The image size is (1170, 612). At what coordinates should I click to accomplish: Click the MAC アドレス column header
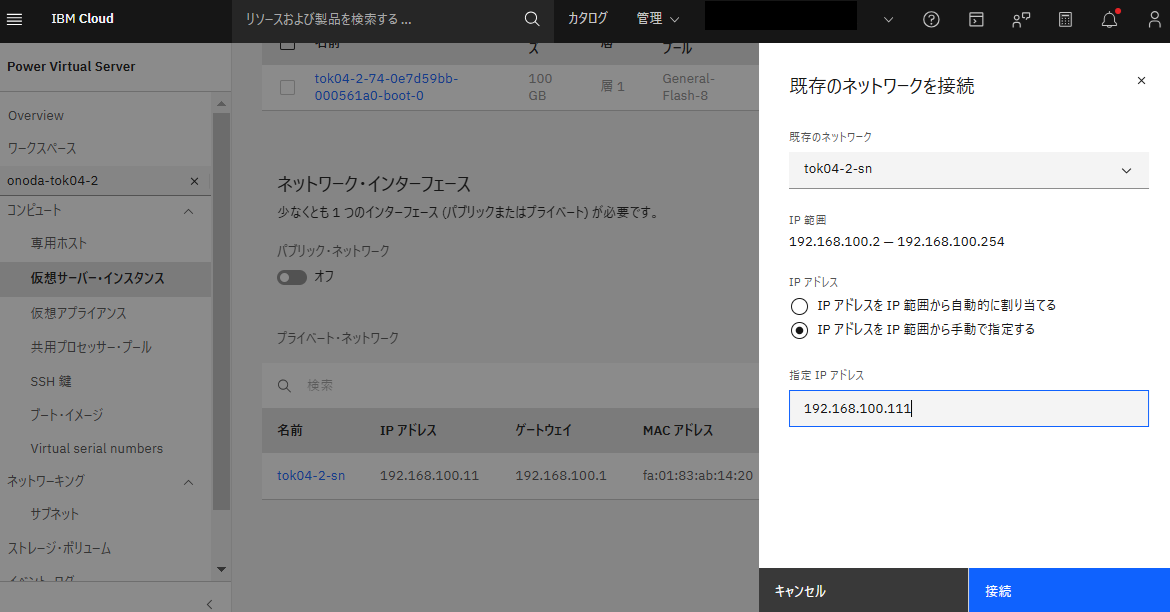coord(678,431)
